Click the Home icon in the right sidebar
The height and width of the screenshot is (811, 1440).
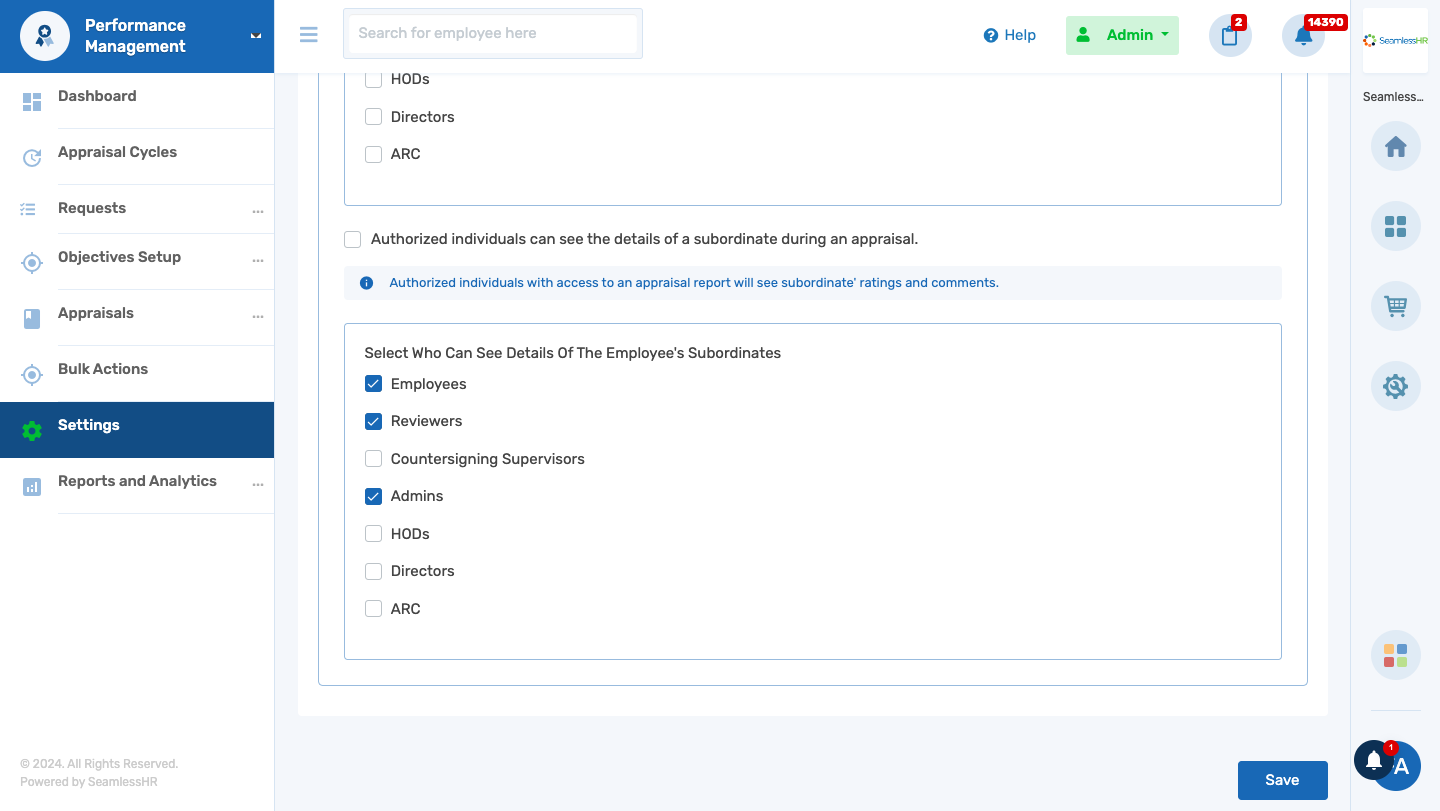click(1395, 146)
